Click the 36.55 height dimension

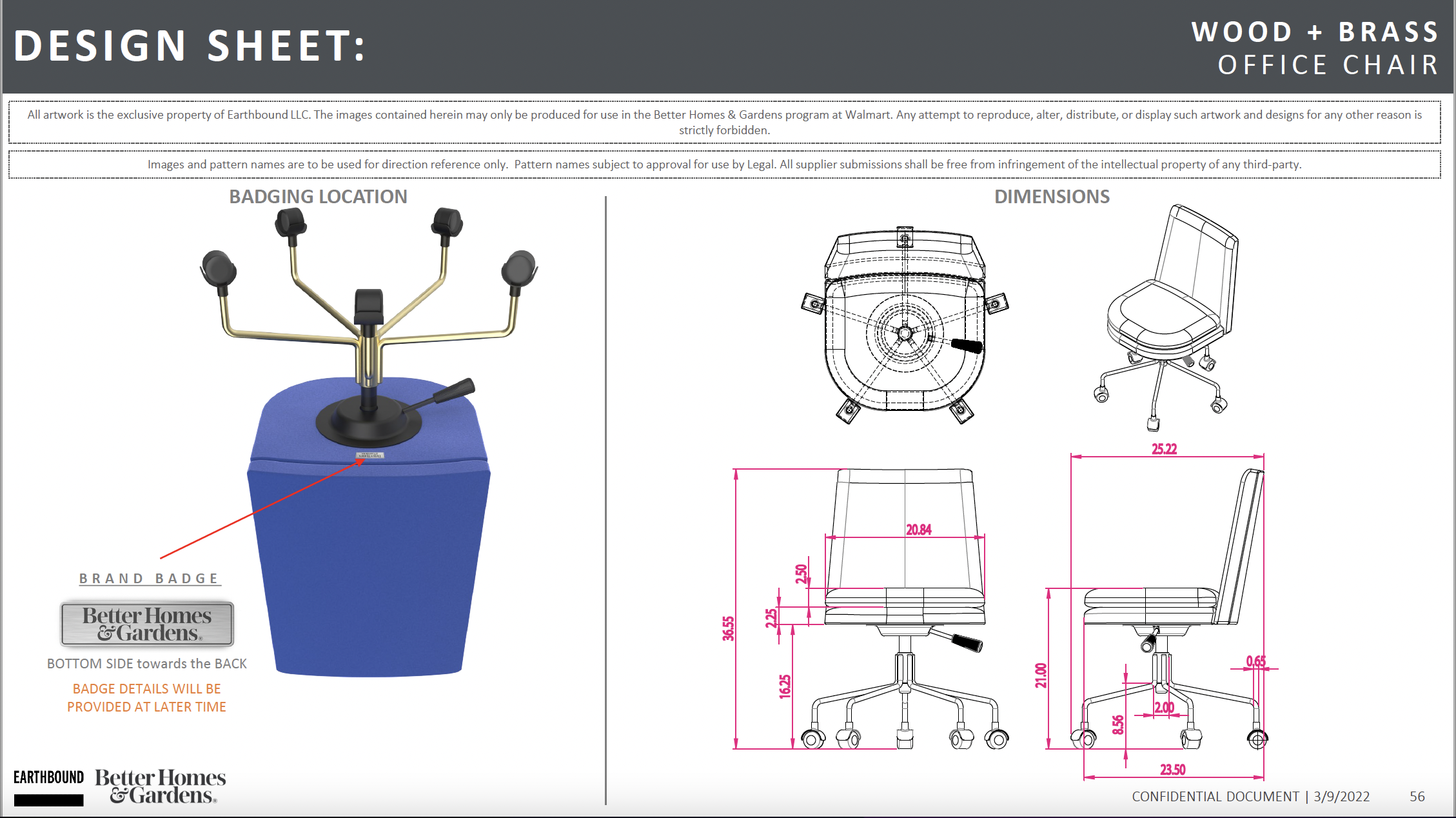click(x=728, y=628)
